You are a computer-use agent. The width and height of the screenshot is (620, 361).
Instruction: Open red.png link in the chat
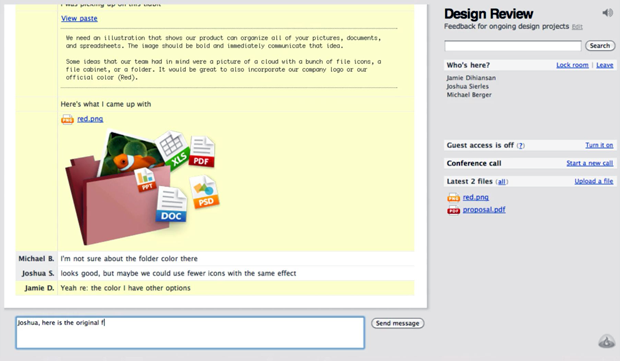[90, 119]
